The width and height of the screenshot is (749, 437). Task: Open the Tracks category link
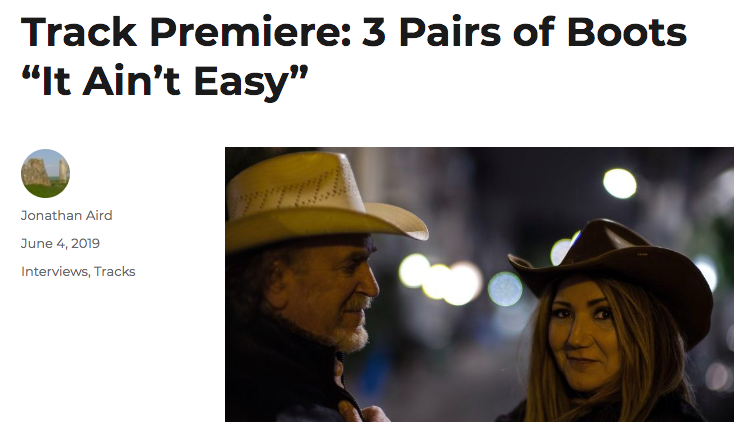coord(115,271)
